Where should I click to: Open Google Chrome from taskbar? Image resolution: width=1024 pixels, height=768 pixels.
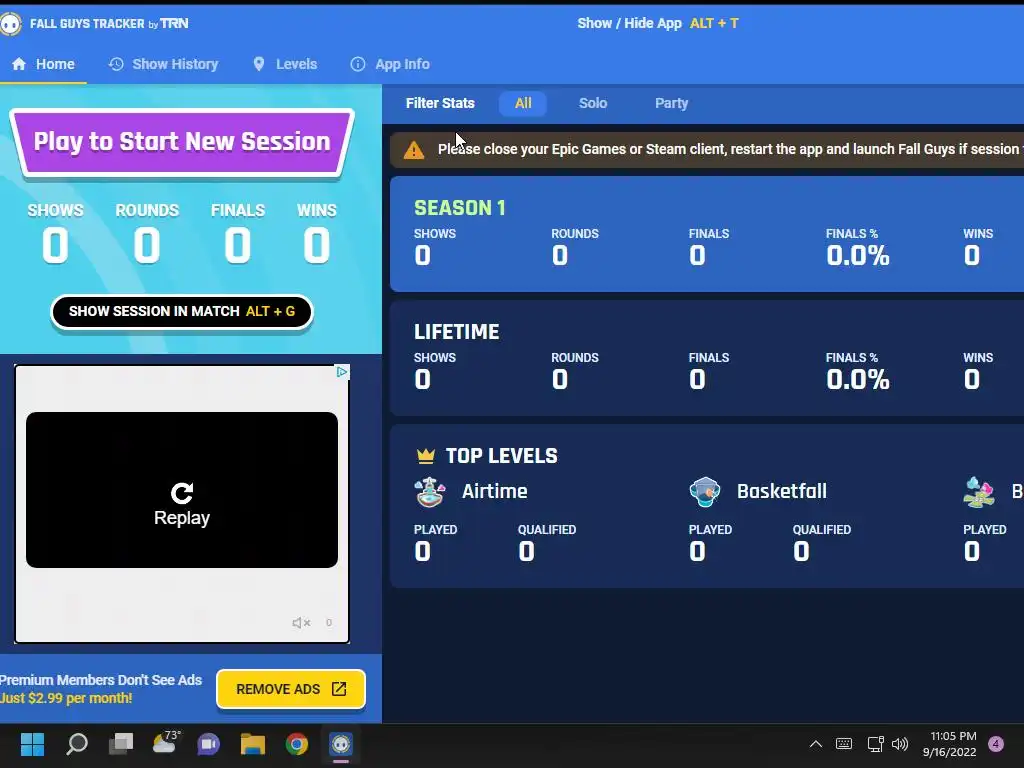click(296, 744)
